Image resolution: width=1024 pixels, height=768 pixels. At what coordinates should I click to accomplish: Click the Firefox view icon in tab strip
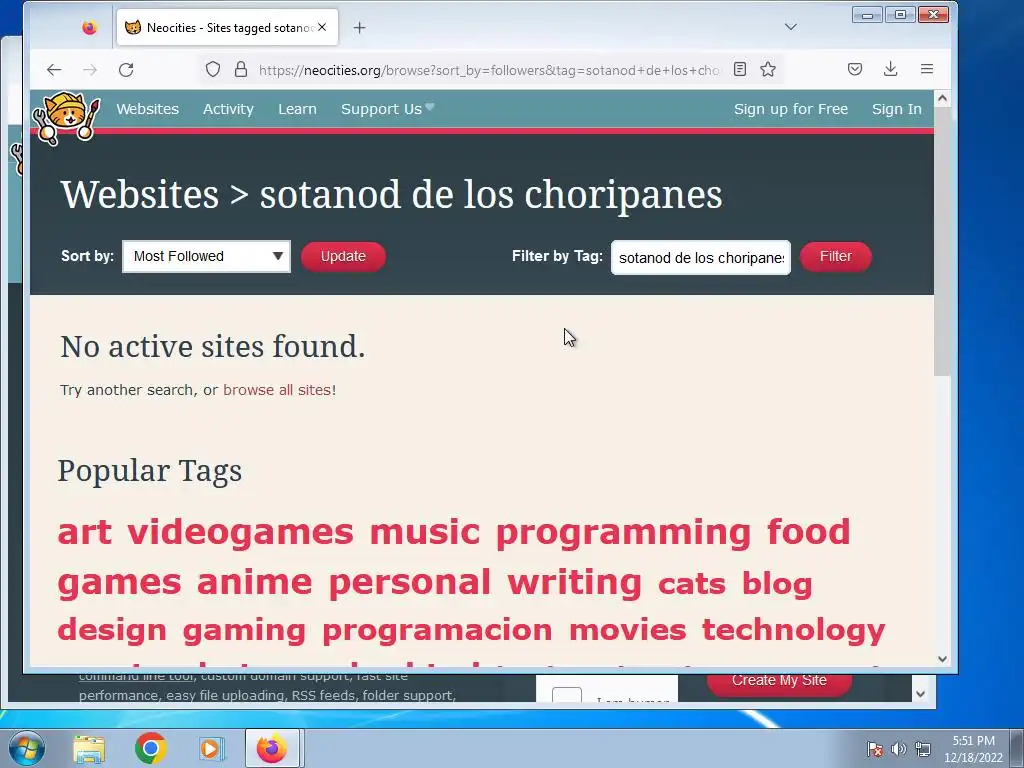point(89,27)
